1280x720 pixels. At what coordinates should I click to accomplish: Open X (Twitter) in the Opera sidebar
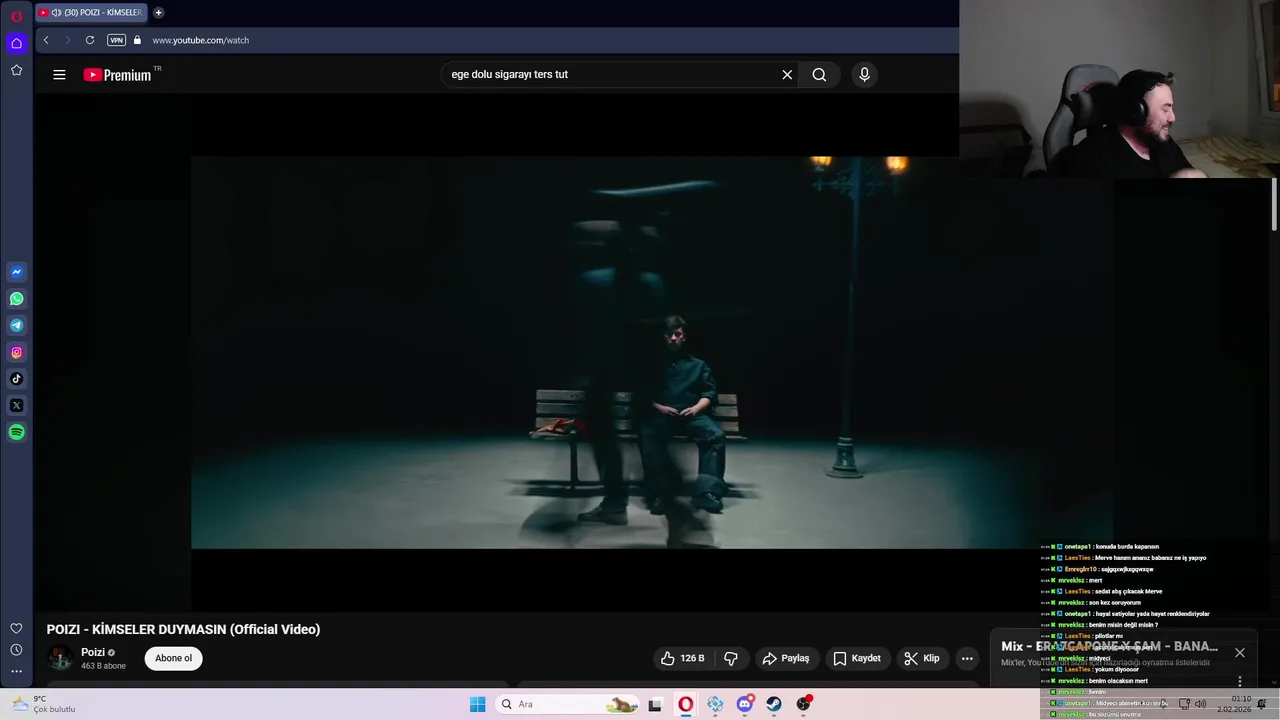16,405
